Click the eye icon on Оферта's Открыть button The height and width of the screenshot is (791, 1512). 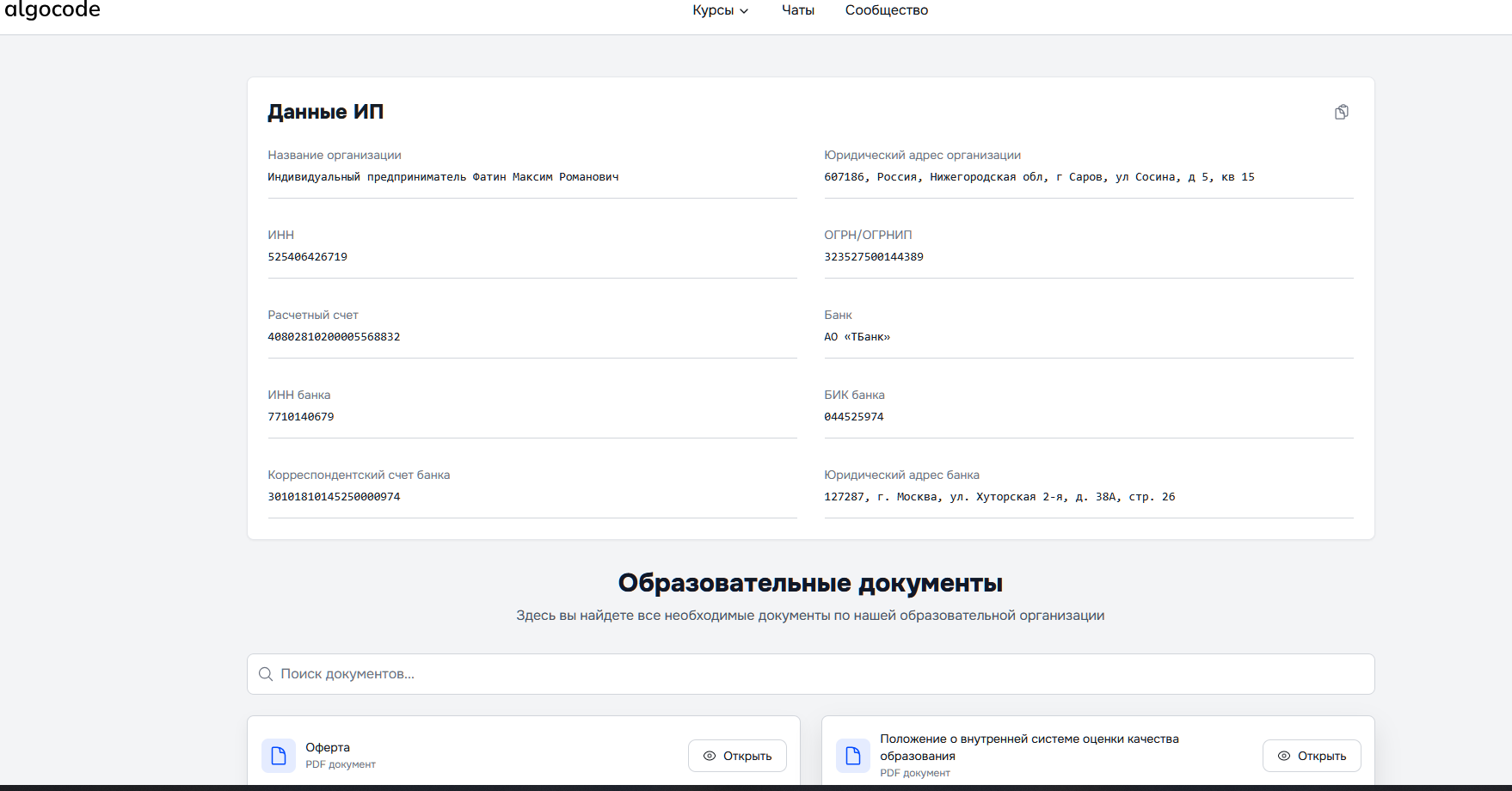pos(710,757)
